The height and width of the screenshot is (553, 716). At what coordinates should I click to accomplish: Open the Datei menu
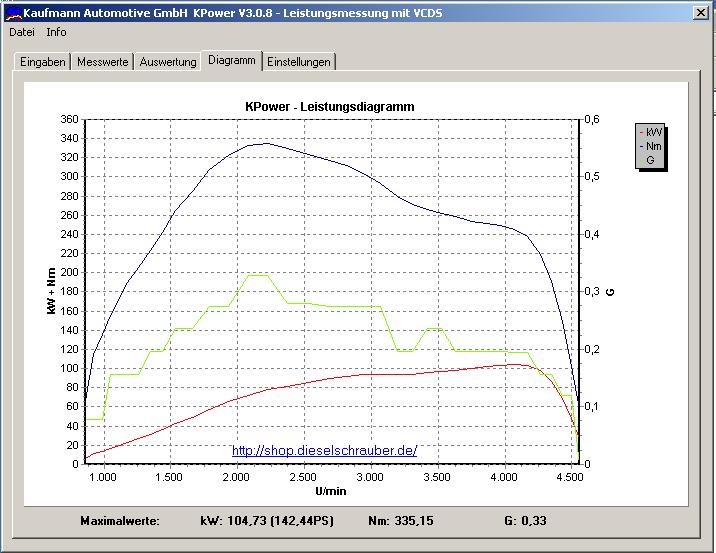pos(22,32)
